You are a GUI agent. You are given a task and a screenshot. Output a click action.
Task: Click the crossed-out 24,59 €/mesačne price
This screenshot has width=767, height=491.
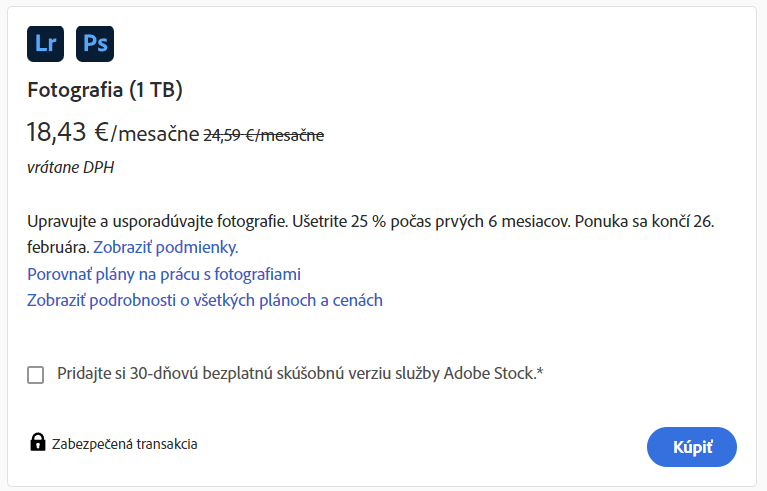[264, 134]
